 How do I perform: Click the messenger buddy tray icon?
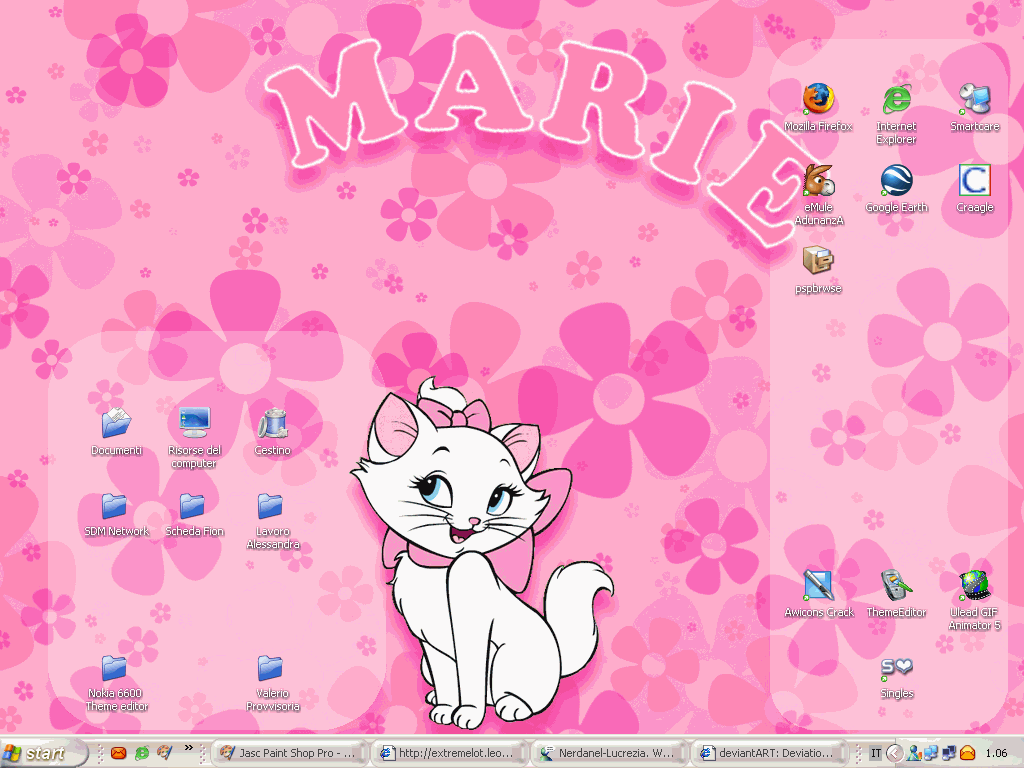914,753
